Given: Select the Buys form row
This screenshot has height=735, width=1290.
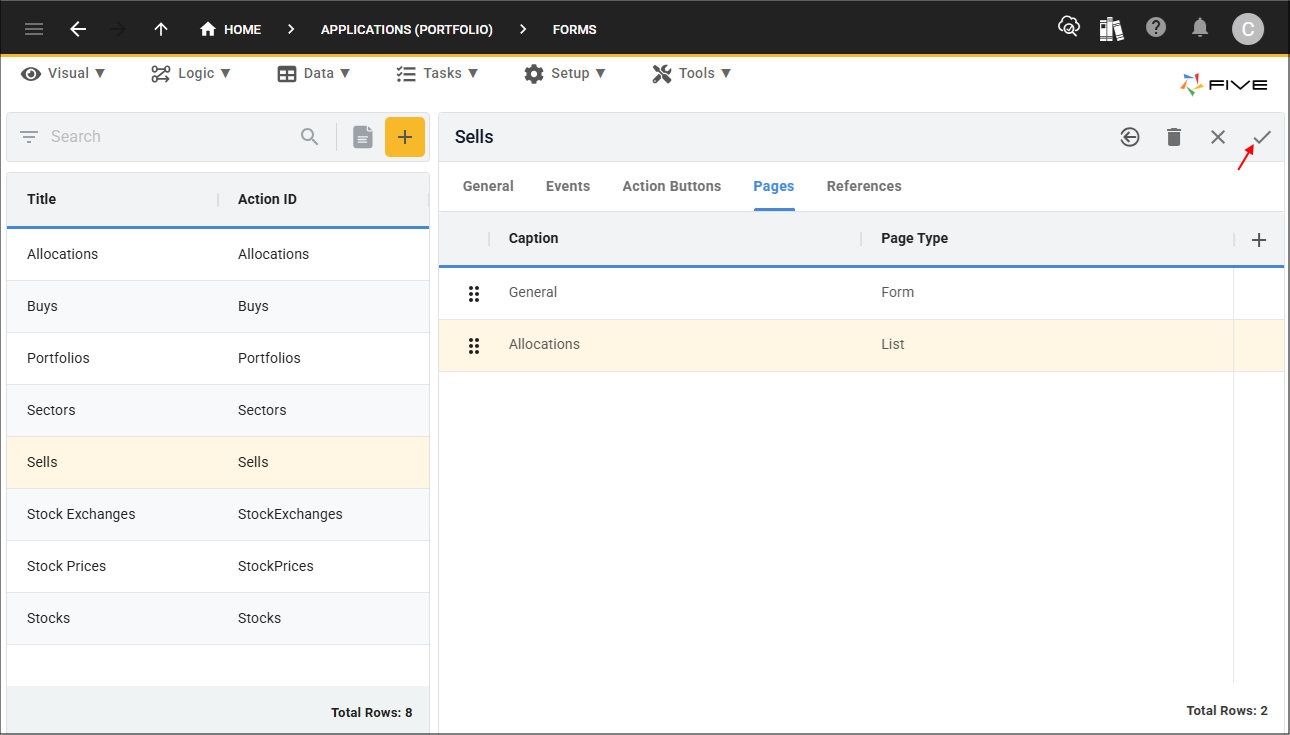Looking at the screenshot, I should coord(218,306).
